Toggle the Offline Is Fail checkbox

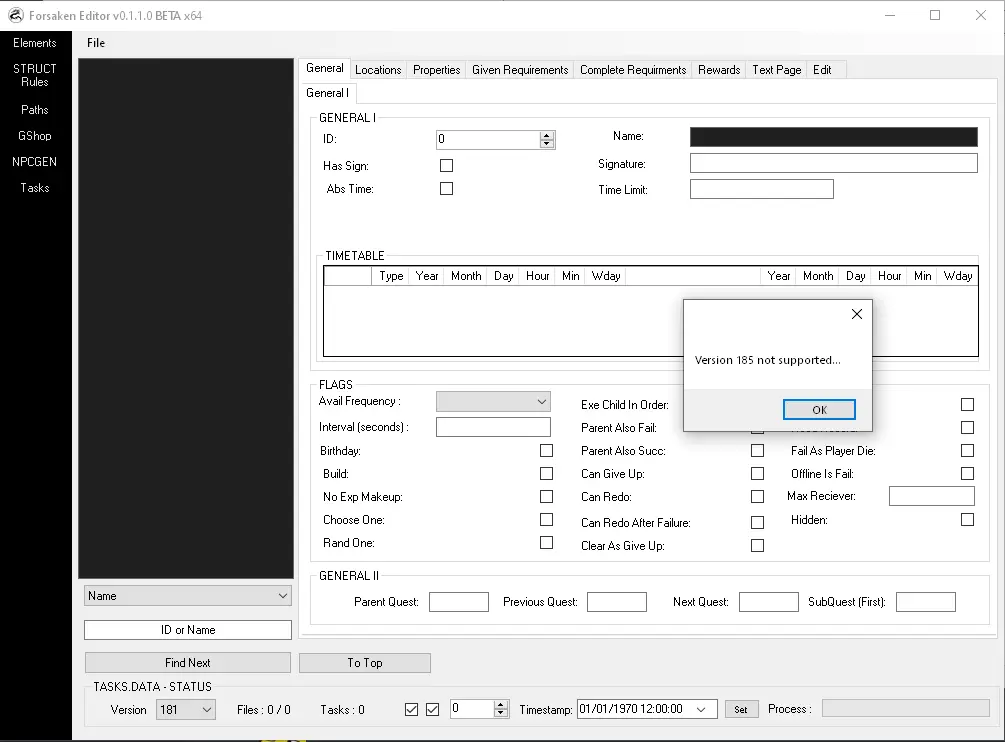[967, 474]
